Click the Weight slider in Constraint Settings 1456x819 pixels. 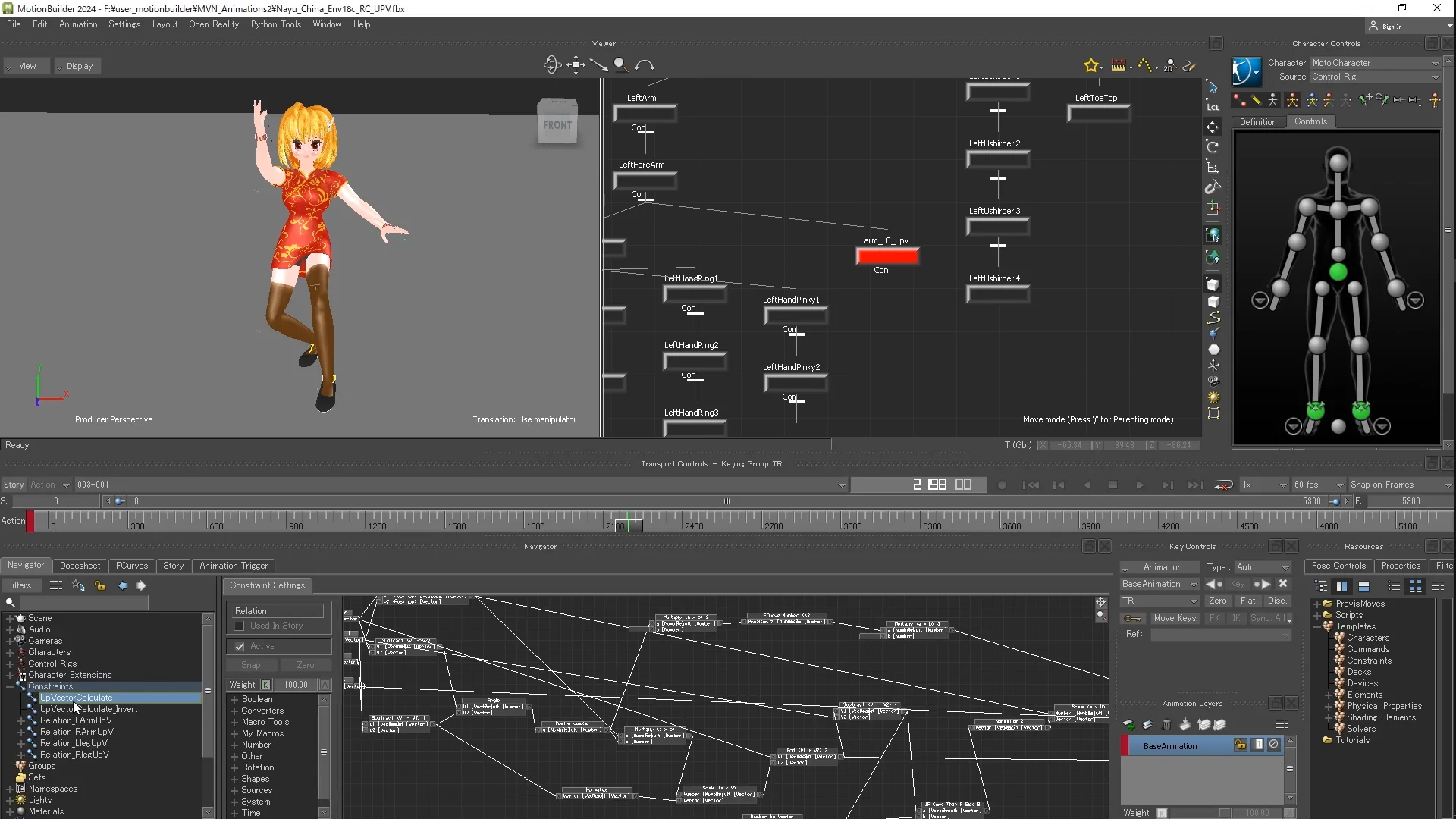(296, 685)
